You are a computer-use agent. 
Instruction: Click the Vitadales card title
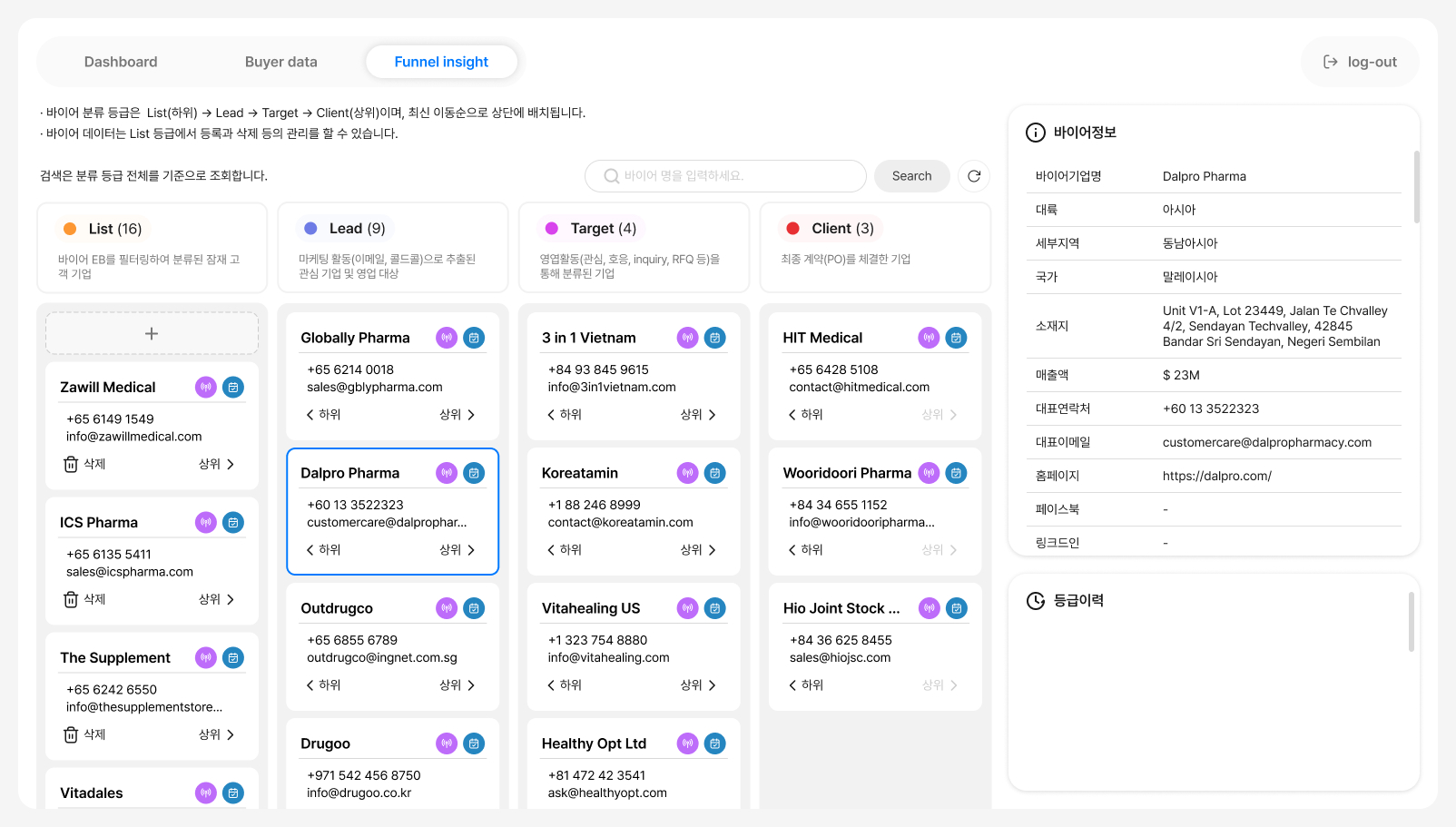click(x=91, y=793)
